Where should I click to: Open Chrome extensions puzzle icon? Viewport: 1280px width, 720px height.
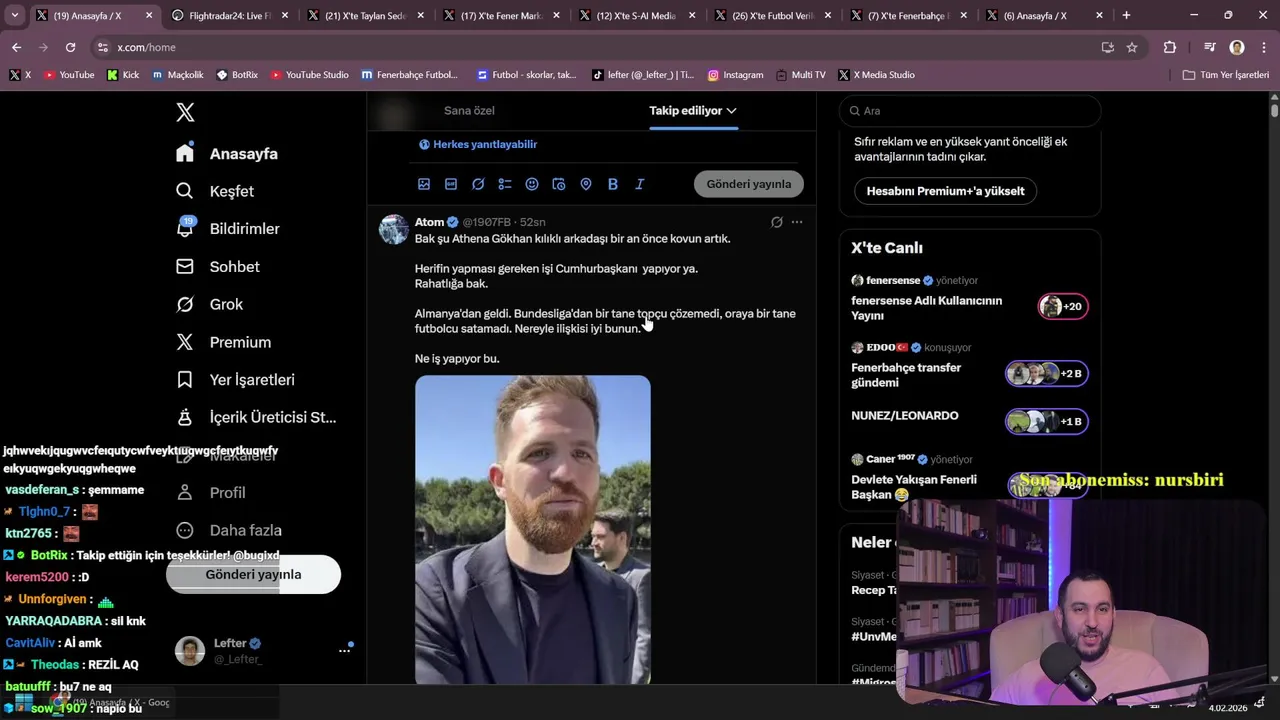coord(1170,47)
